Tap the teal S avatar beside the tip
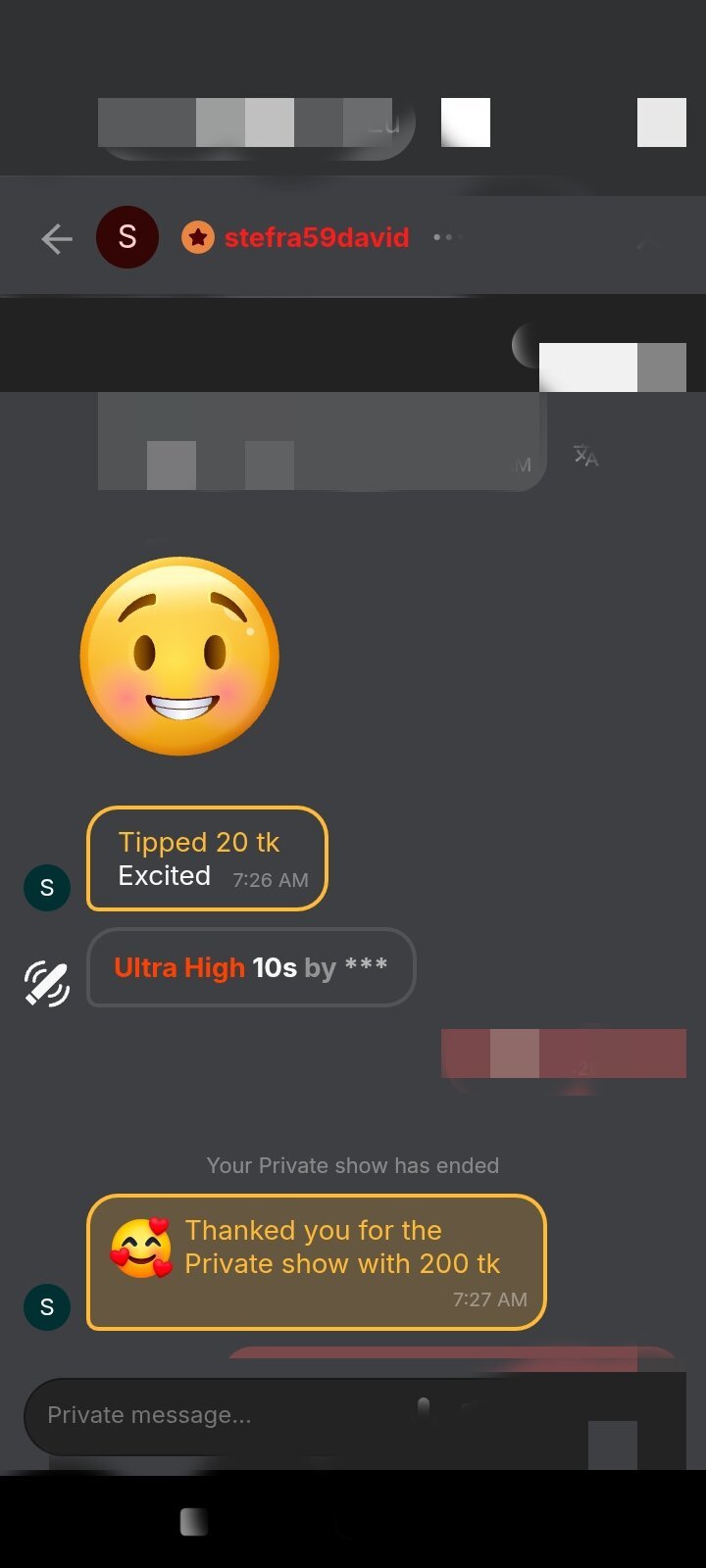The height and width of the screenshot is (1568, 706). [x=47, y=888]
